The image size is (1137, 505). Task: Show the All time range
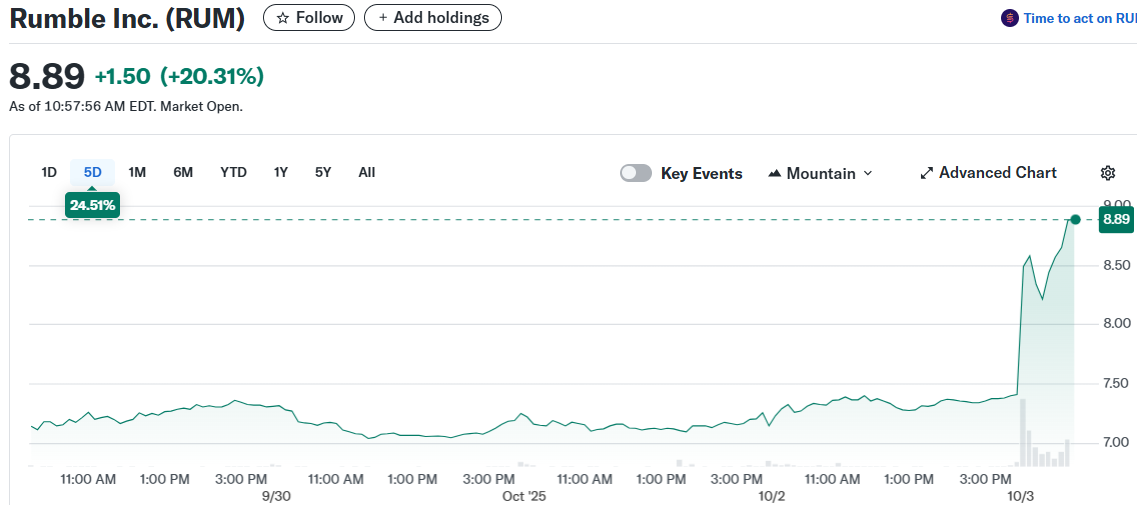pyautogui.click(x=367, y=172)
